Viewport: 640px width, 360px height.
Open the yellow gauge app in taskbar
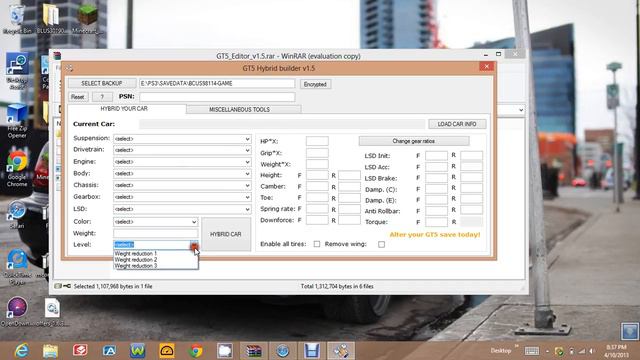[x=167, y=351]
